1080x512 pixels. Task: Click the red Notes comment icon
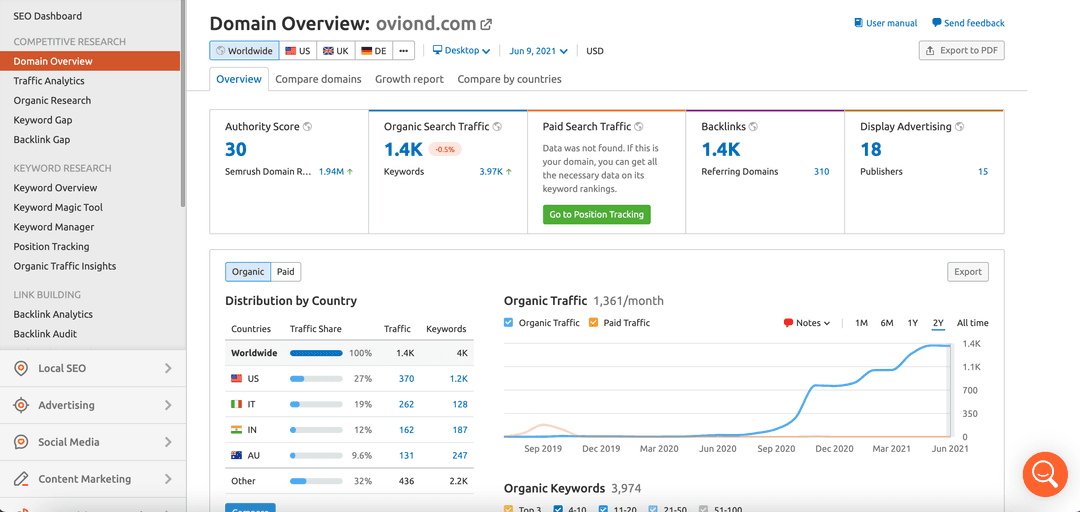pos(788,323)
